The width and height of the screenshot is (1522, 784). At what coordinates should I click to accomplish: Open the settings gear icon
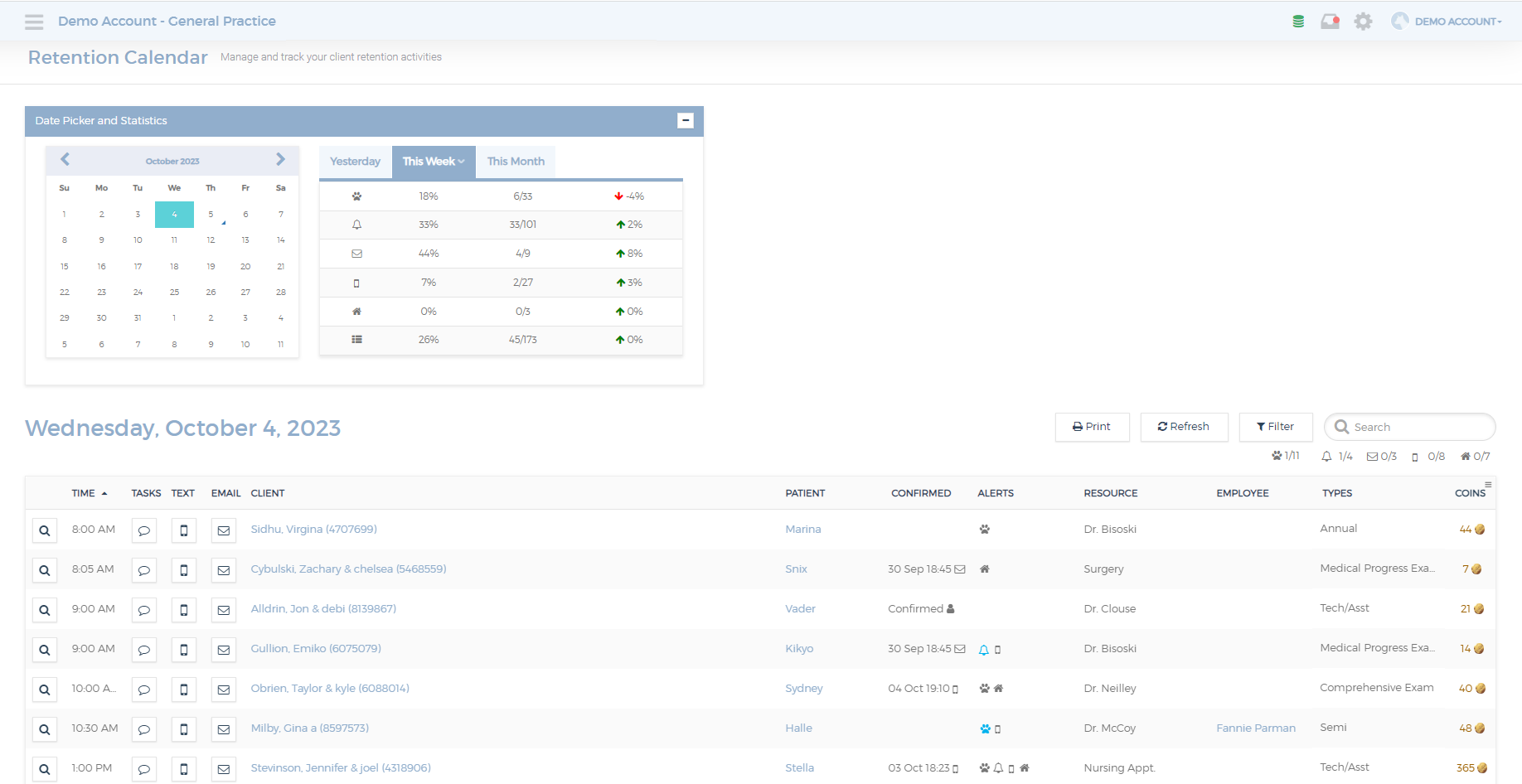click(x=1363, y=22)
